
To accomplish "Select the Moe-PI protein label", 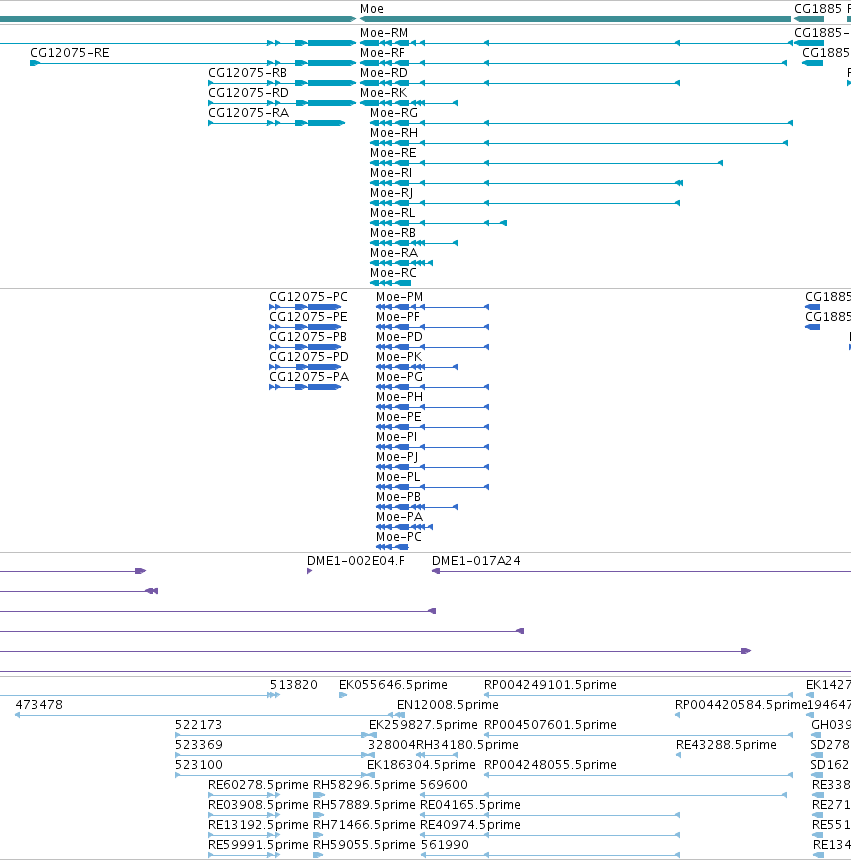I will [x=396, y=437].
